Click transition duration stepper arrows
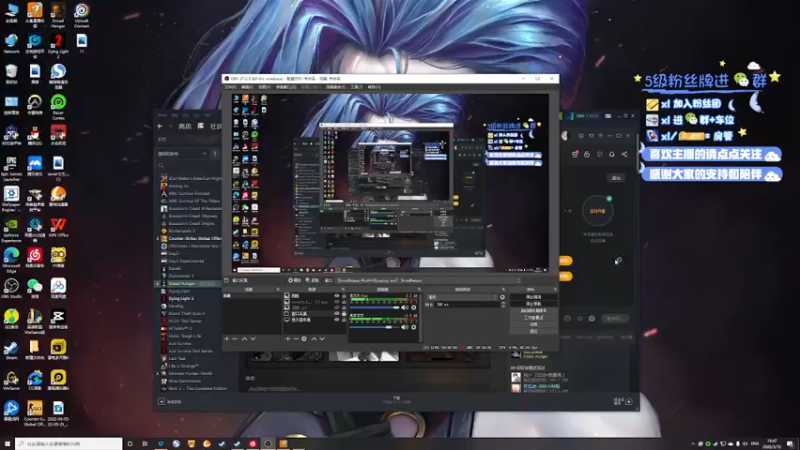 [503, 304]
